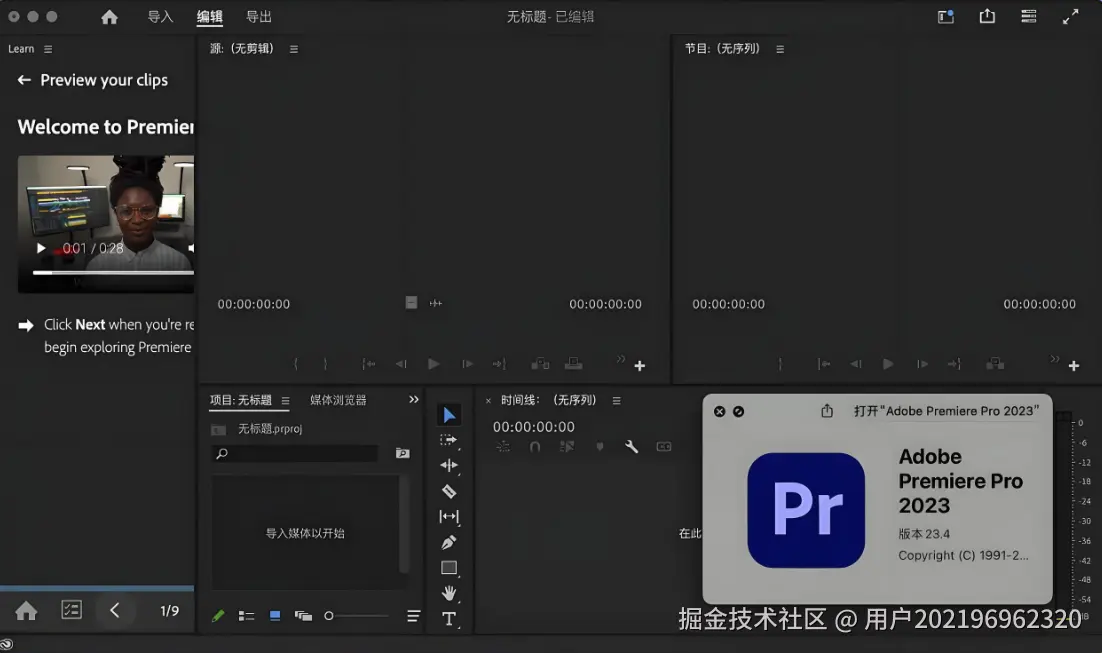Open the 源 monitor panel menu
The image size is (1102, 653).
click(x=293, y=47)
